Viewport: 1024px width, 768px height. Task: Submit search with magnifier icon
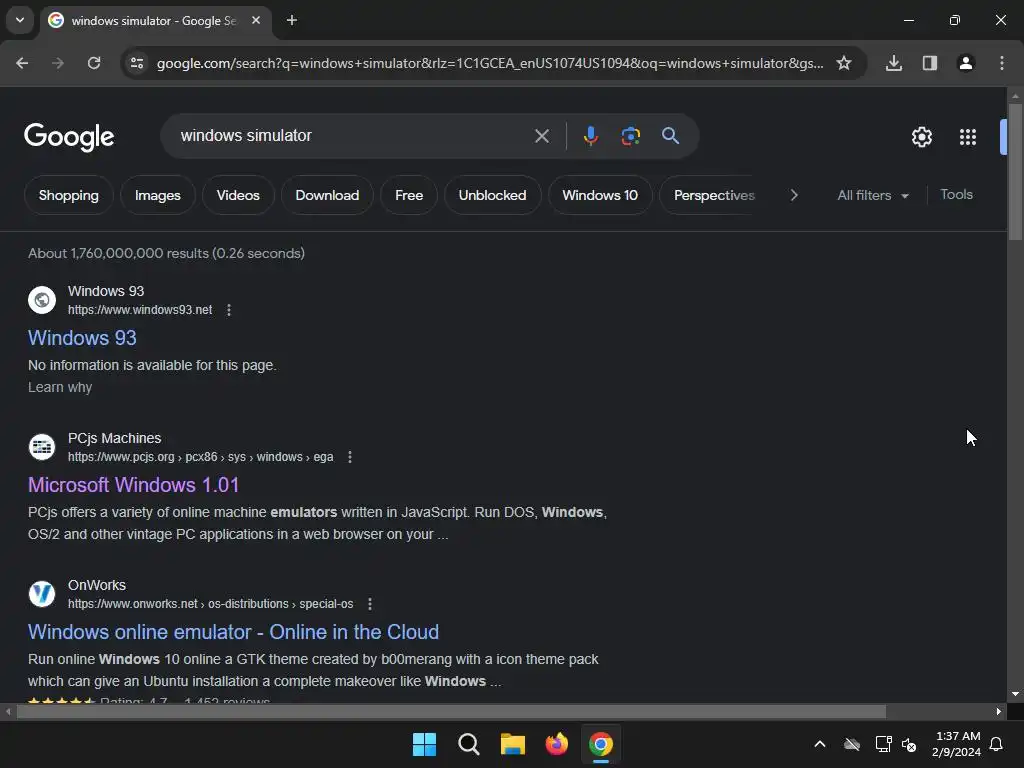[670, 136]
